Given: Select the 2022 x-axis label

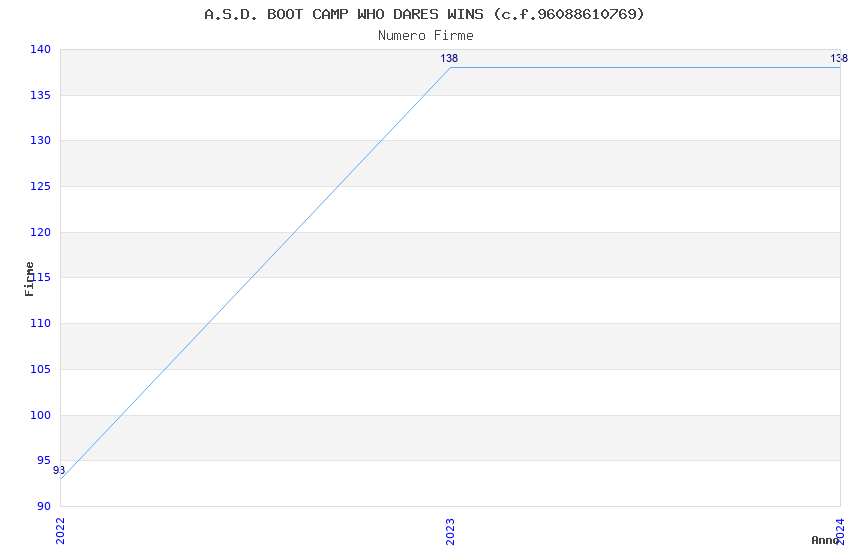Looking at the screenshot, I should click(60, 531).
